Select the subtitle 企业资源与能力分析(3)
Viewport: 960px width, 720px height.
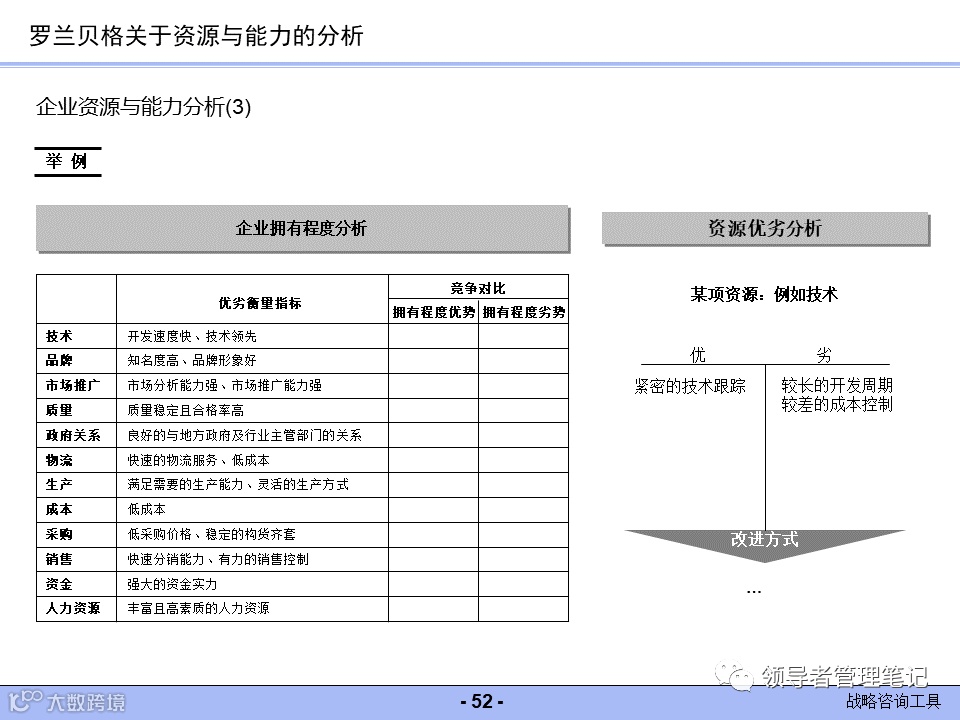click(143, 107)
